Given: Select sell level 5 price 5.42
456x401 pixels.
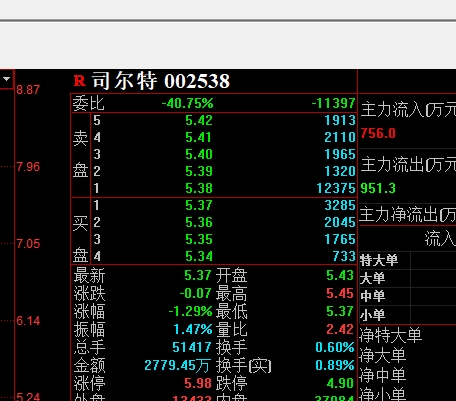Looking at the screenshot, I should pyautogui.click(x=199, y=120).
